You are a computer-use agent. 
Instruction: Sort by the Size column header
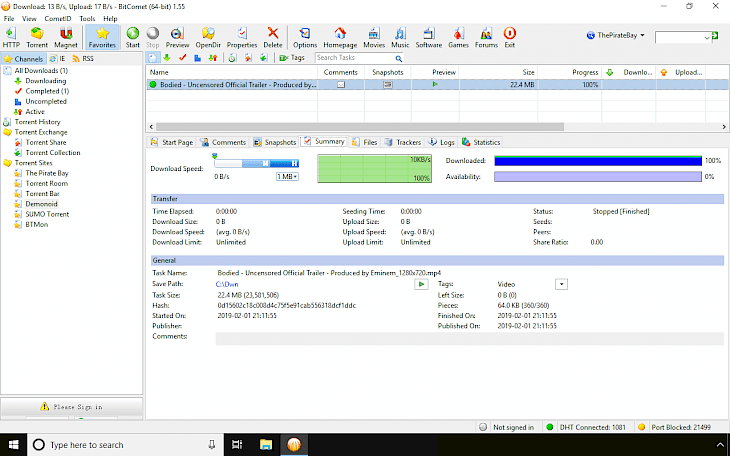[x=498, y=72]
